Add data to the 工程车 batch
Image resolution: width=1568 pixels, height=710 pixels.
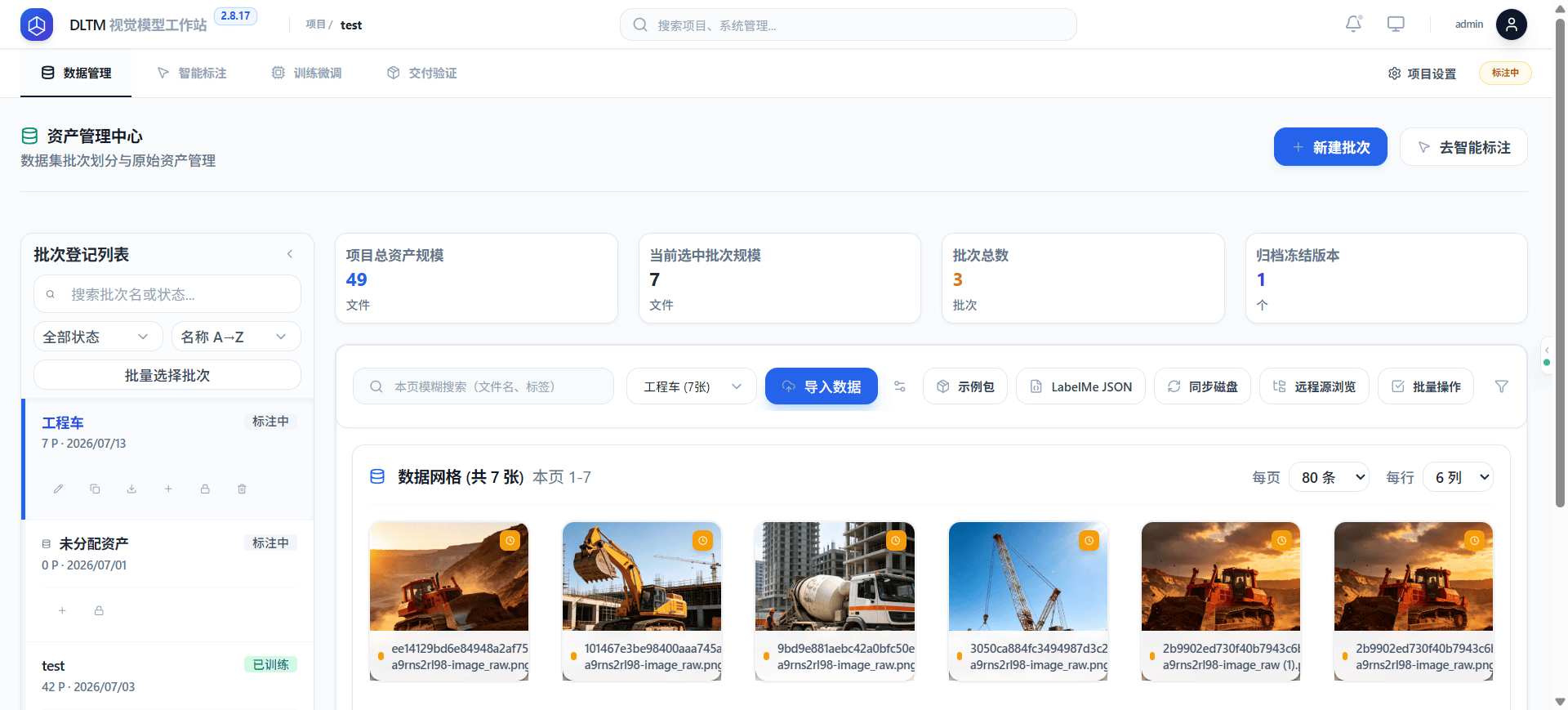pos(168,489)
